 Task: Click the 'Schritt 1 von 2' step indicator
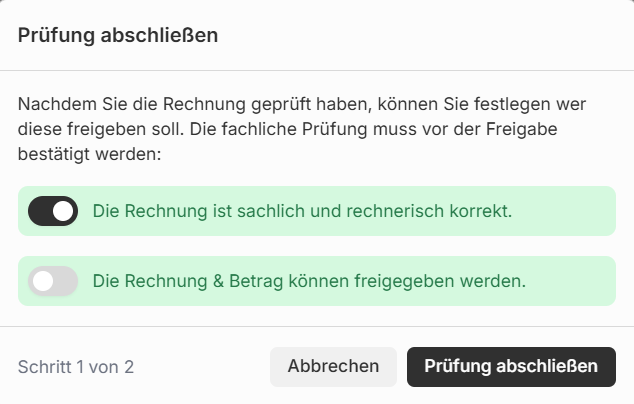[x=76, y=367]
